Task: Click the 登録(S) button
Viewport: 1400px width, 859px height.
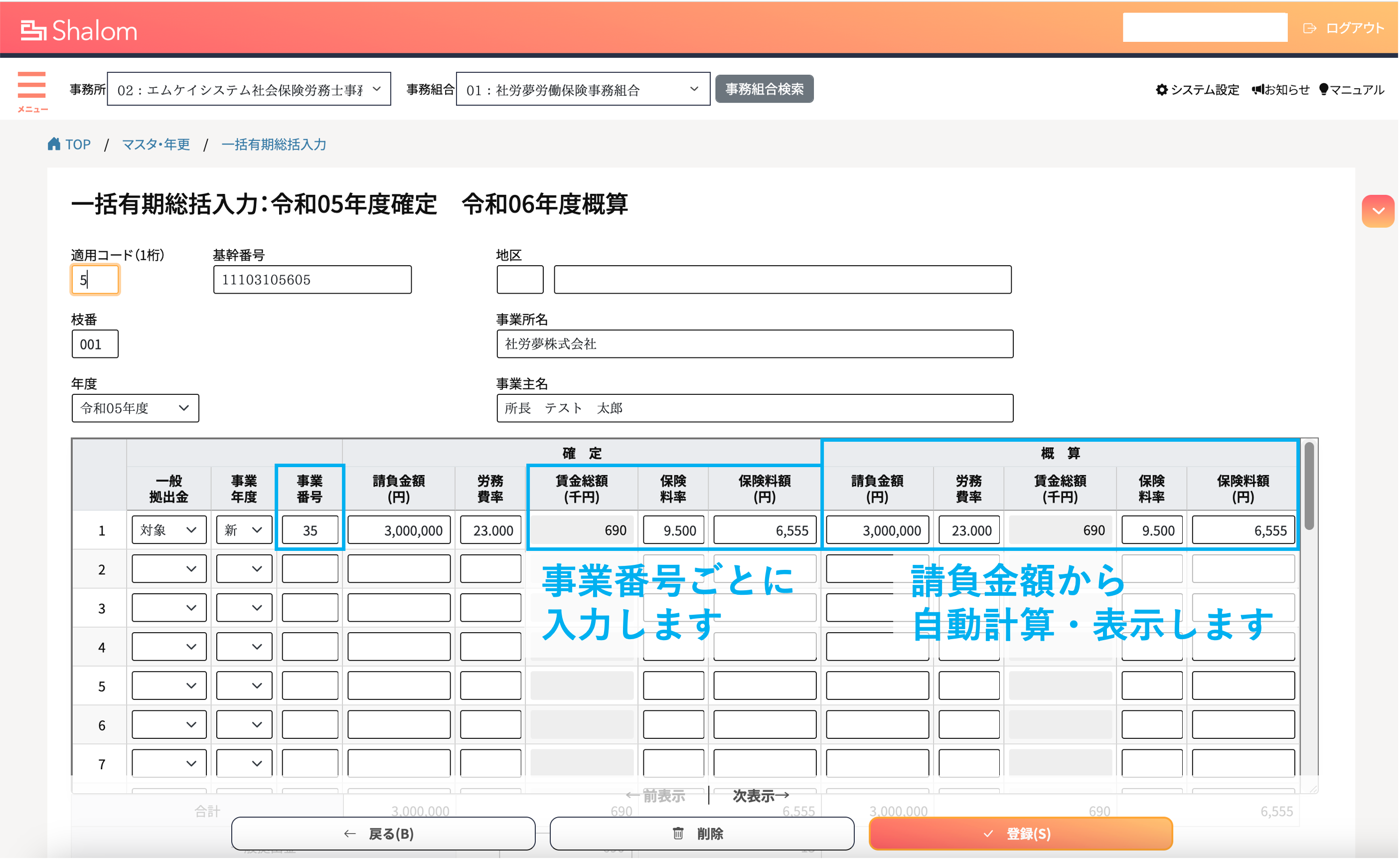Action: 1021,834
